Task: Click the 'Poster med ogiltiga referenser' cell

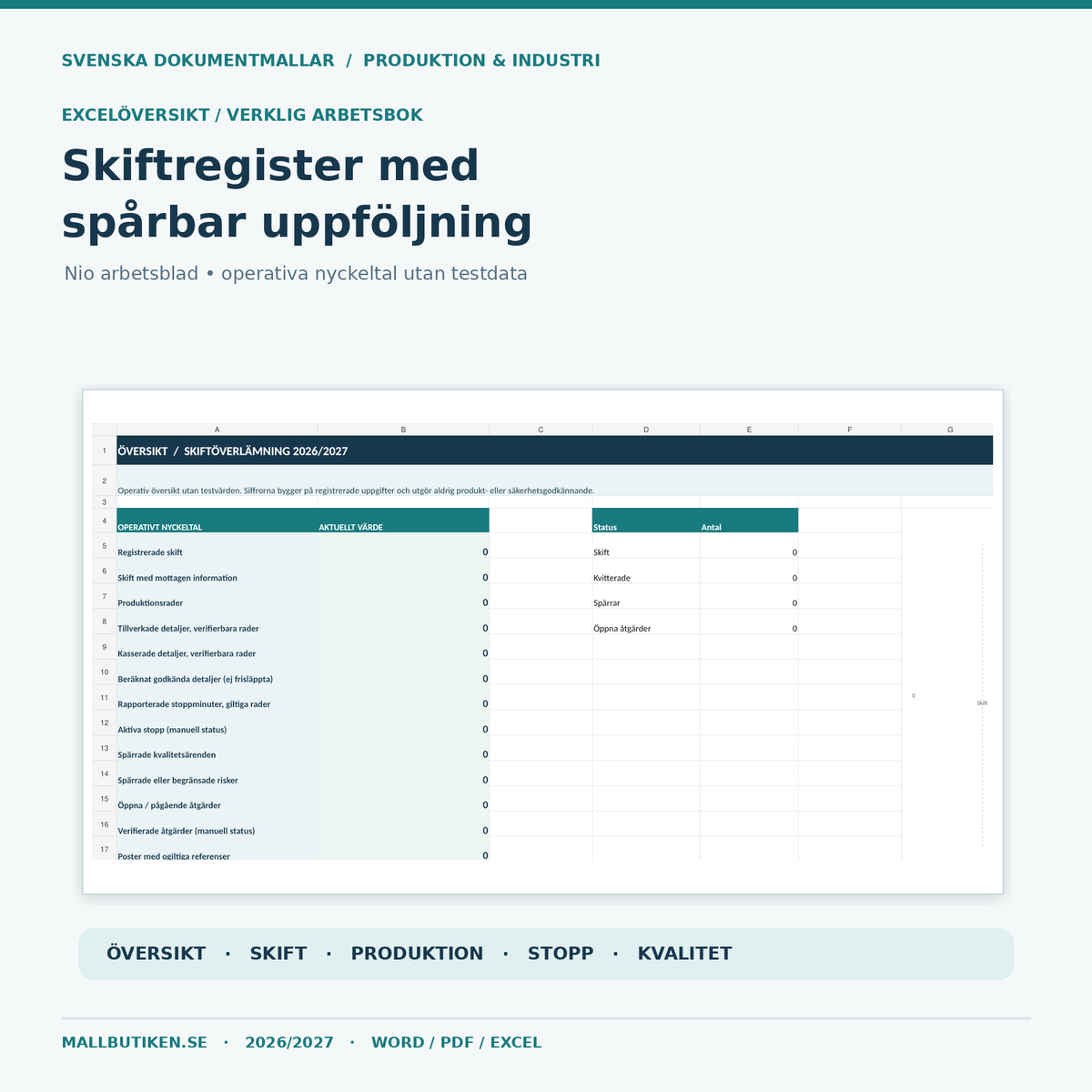Action: tap(217, 849)
